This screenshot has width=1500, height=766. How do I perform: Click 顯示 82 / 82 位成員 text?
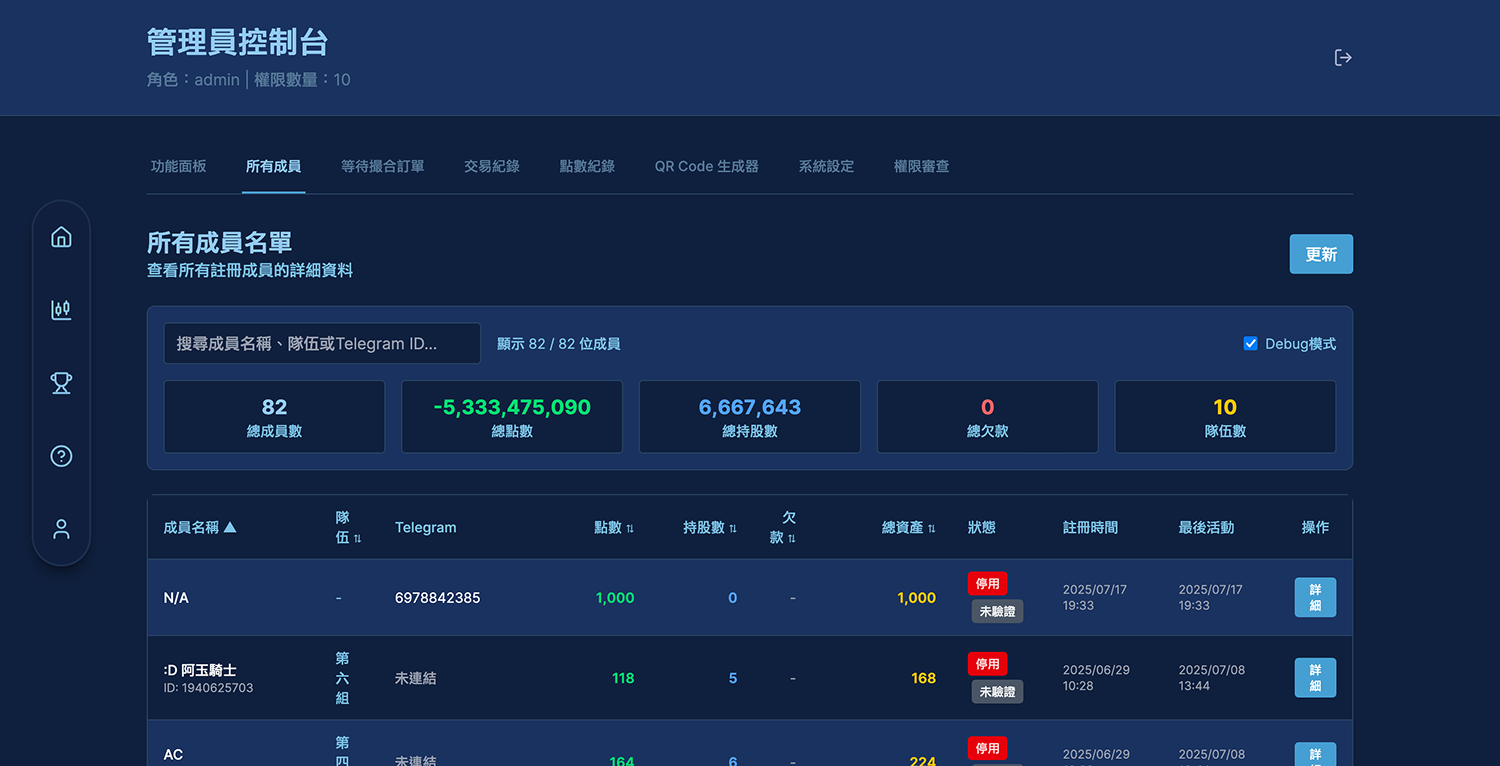[559, 344]
